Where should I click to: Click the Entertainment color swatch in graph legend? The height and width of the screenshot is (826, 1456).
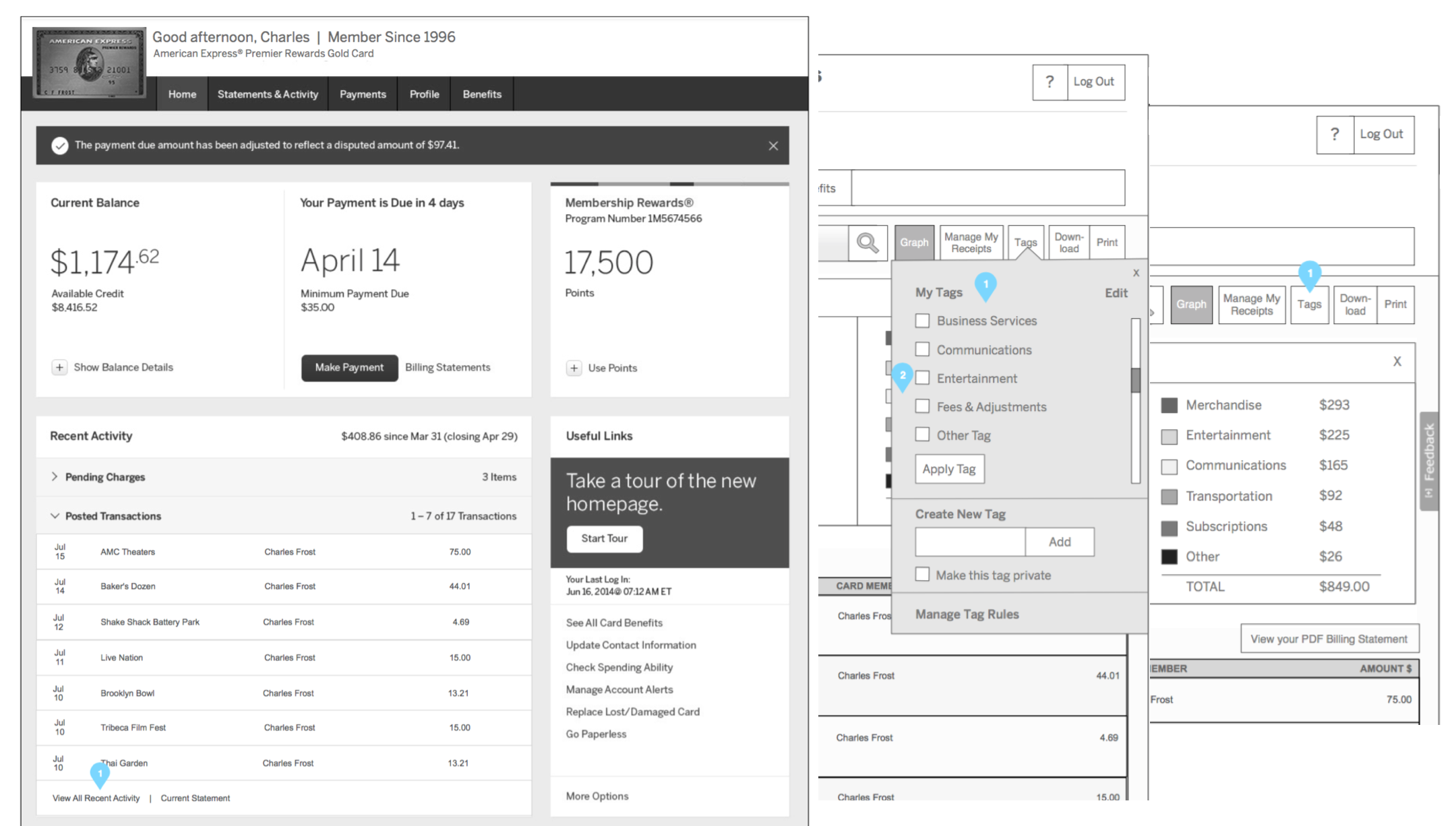point(1170,436)
